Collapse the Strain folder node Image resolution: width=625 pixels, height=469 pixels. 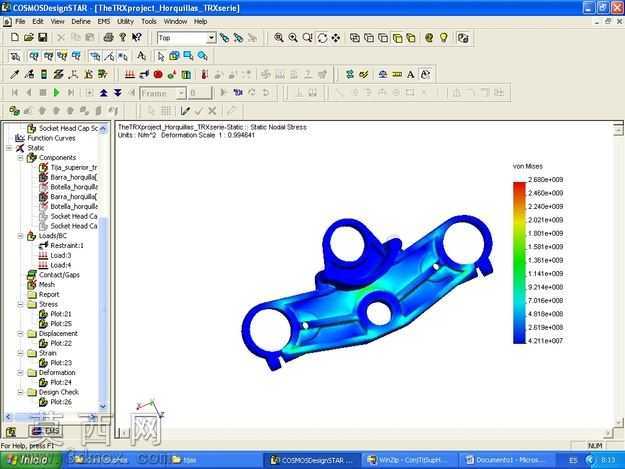[x=20, y=353]
